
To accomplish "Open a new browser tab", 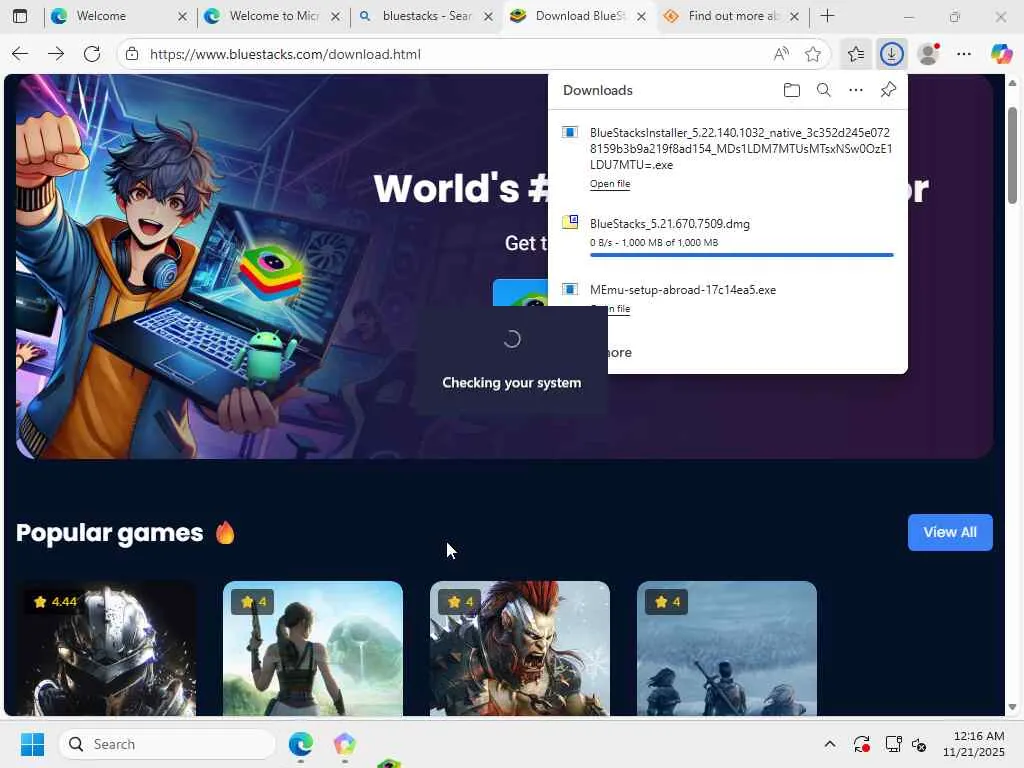I will (827, 16).
